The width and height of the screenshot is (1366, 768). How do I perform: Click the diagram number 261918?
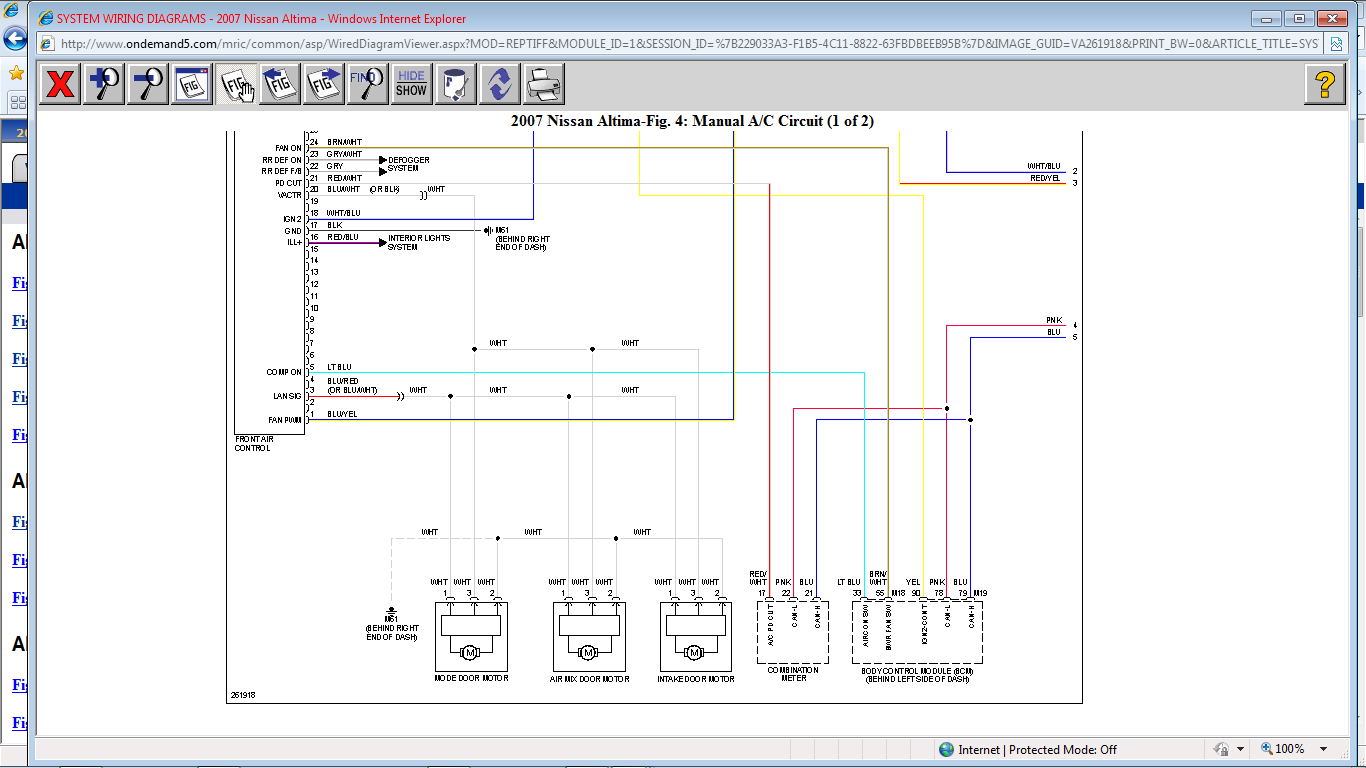pos(241,694)
